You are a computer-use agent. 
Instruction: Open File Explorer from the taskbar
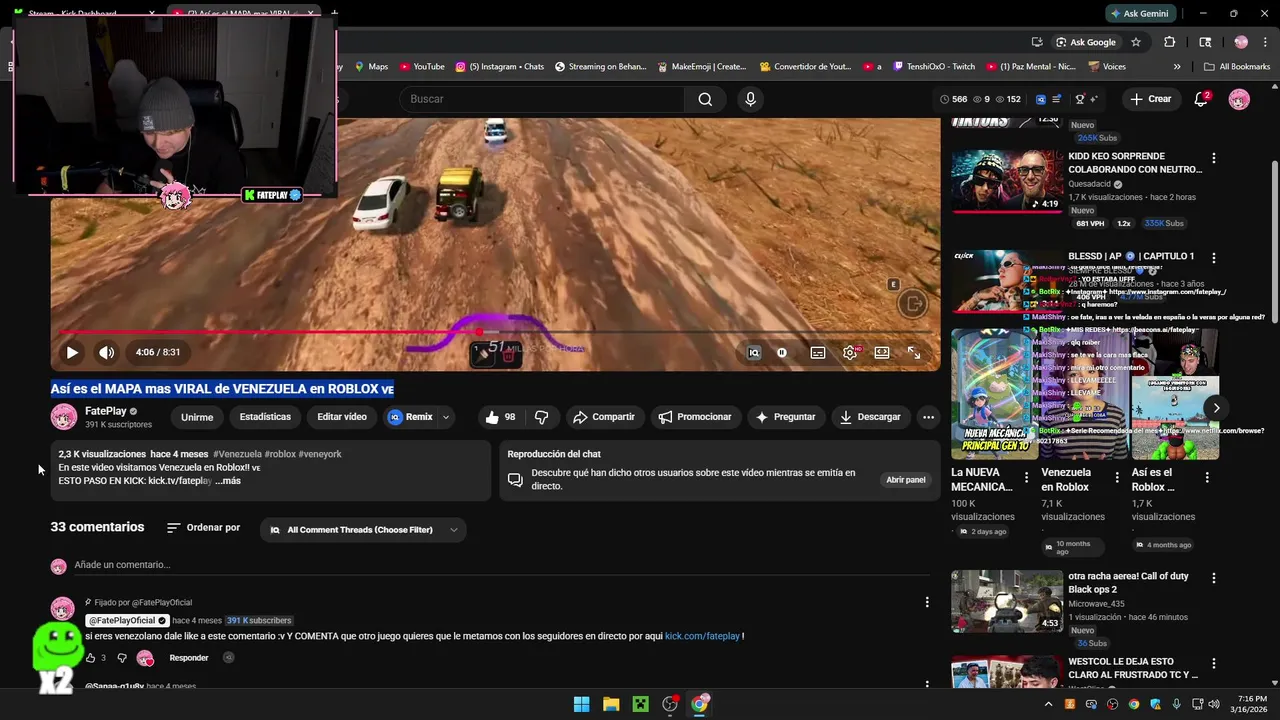[x=611, y=704]
